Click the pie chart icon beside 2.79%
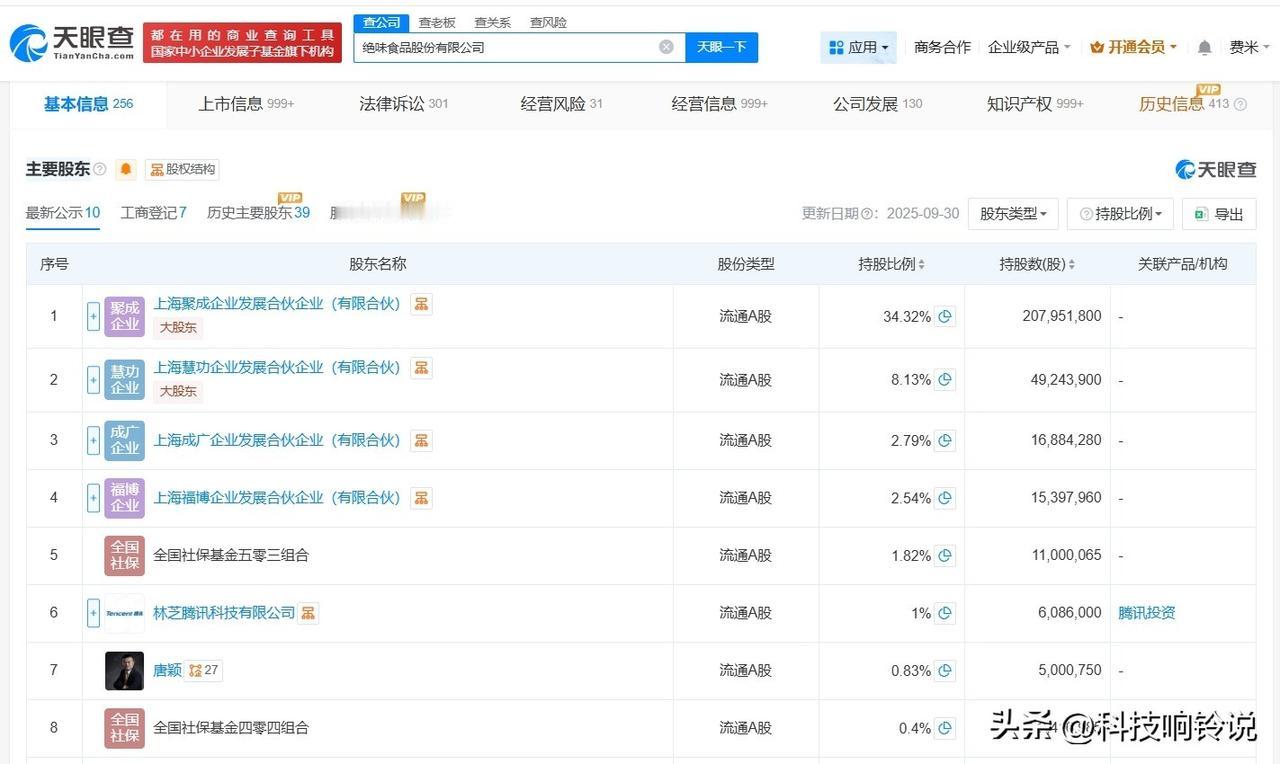 tap(945, 441)
